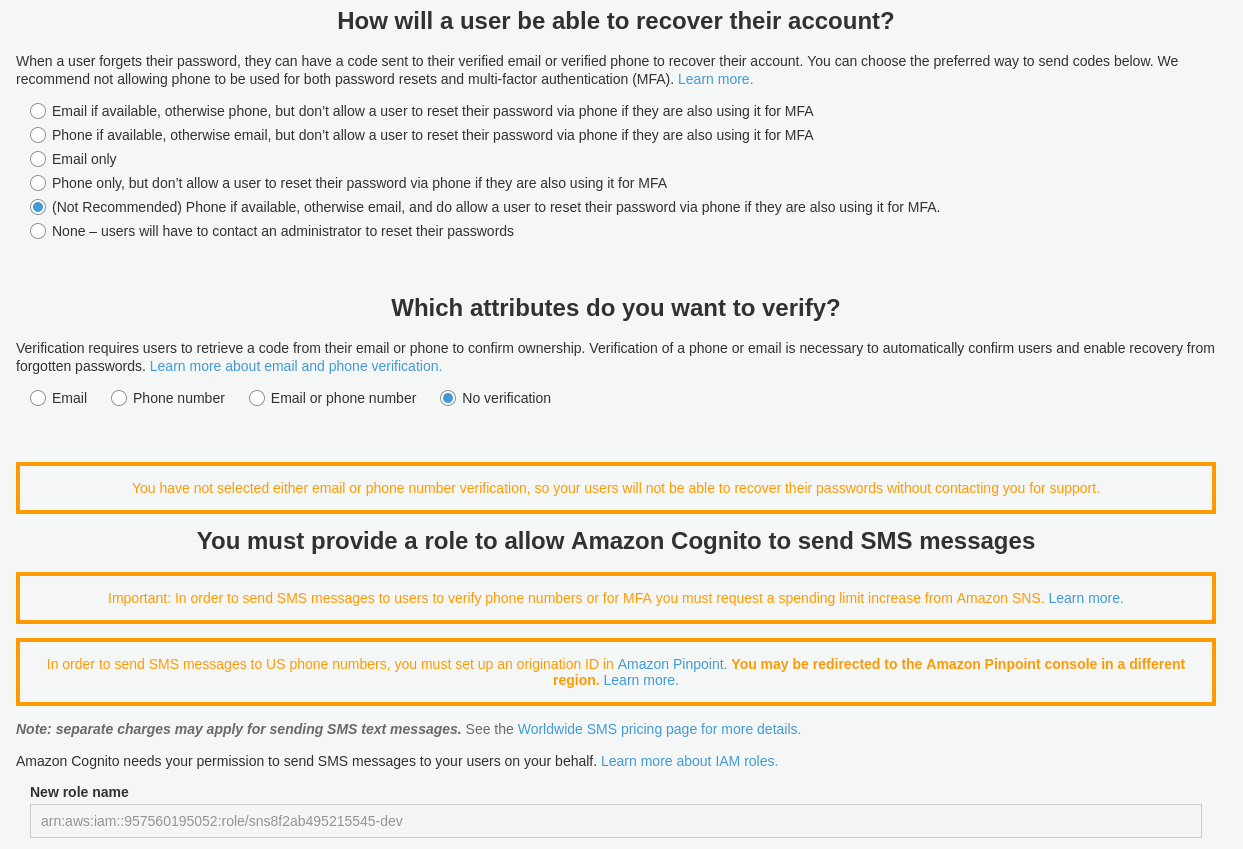Choose "Phone if available, otherwise email" recovery
Viewport: 1243px width, 849px height.
pos(37,134)
